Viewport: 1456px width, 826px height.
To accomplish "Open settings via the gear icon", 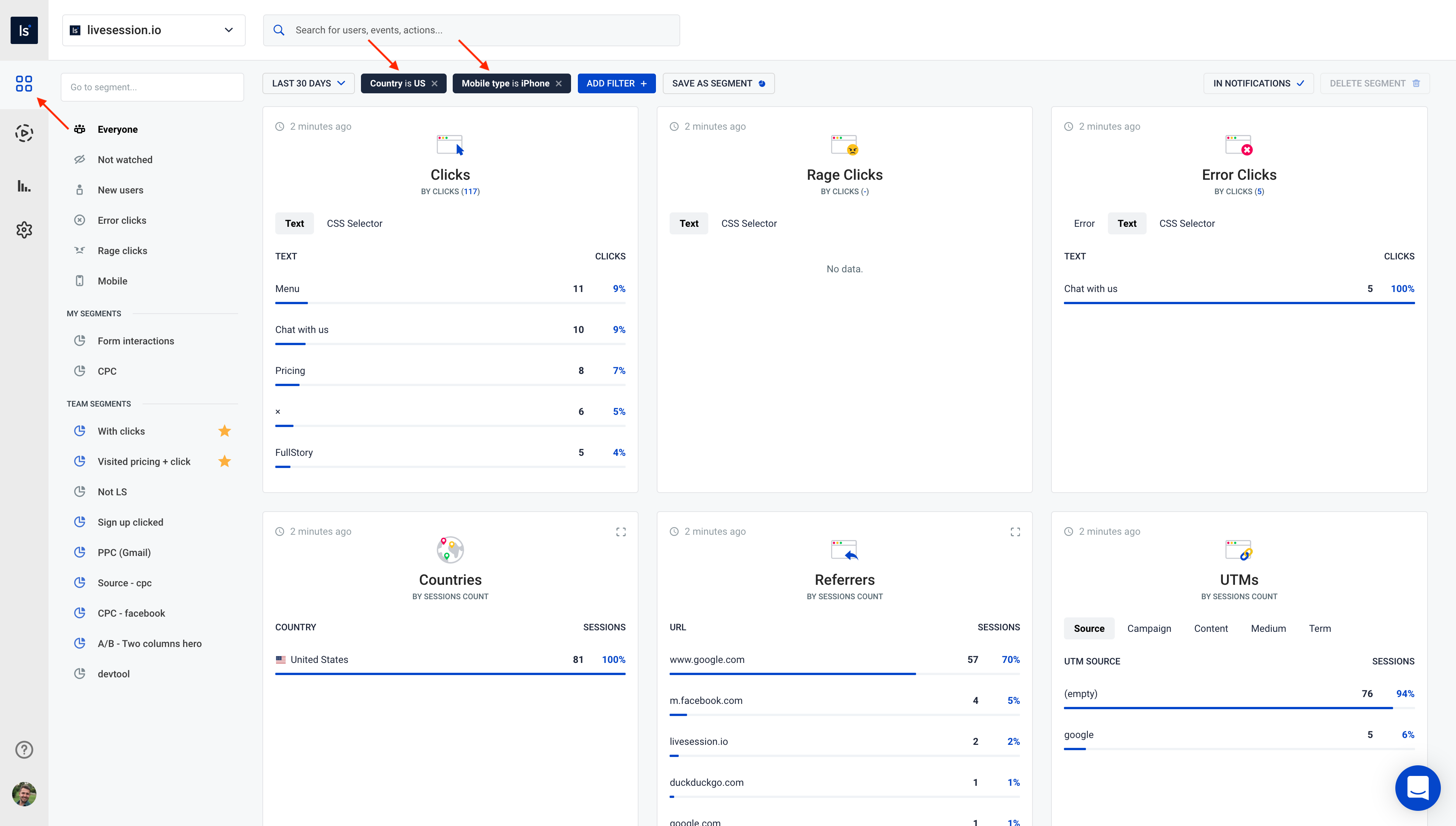I will pos(24,229).
